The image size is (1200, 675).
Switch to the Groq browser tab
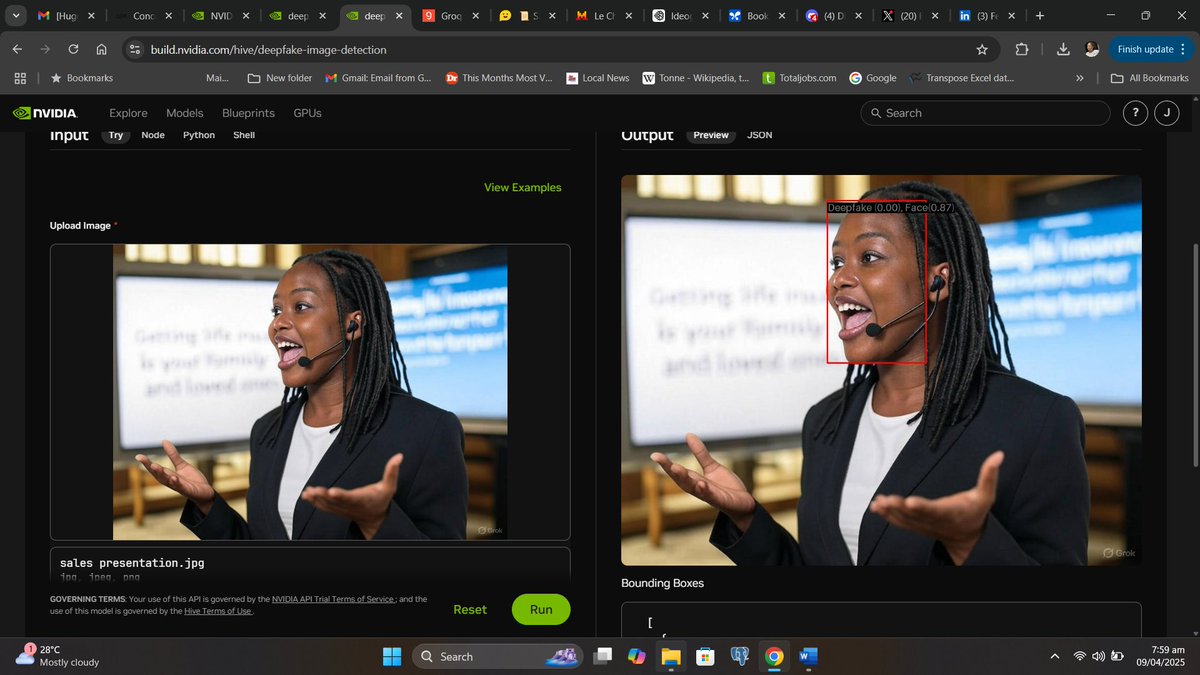[449, 16]
